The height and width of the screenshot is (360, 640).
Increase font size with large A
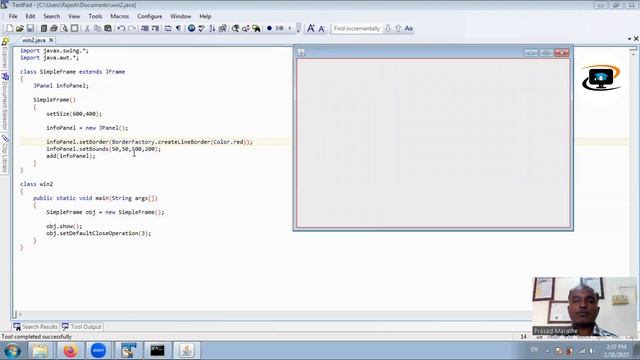tap(311, 29)
